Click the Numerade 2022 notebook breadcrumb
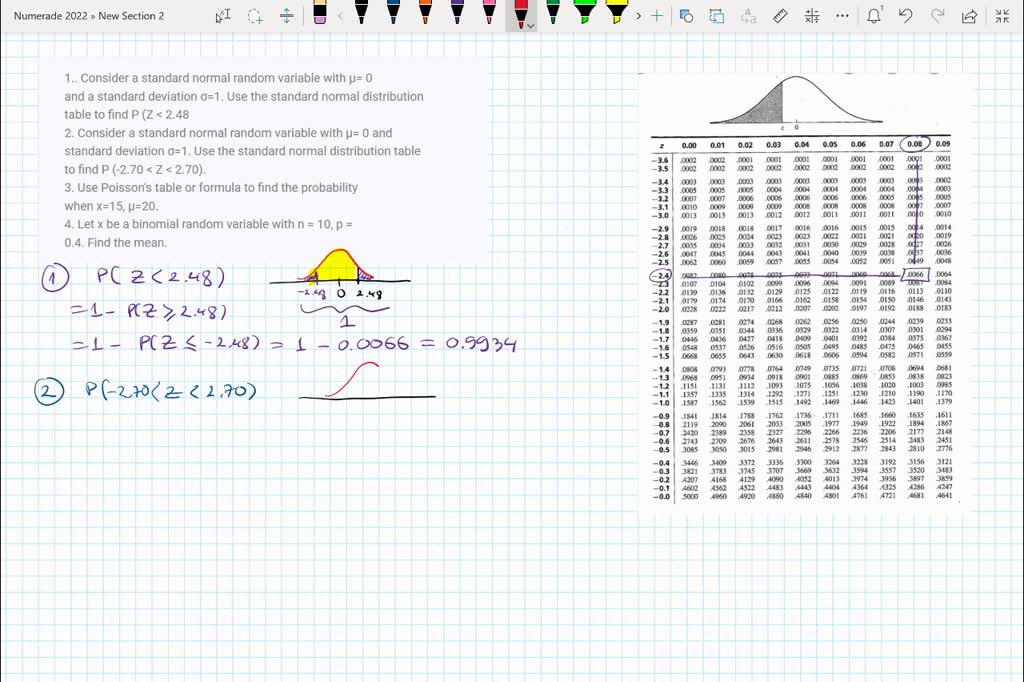The width and height of the screenshot is (1024, 682). 50,16
